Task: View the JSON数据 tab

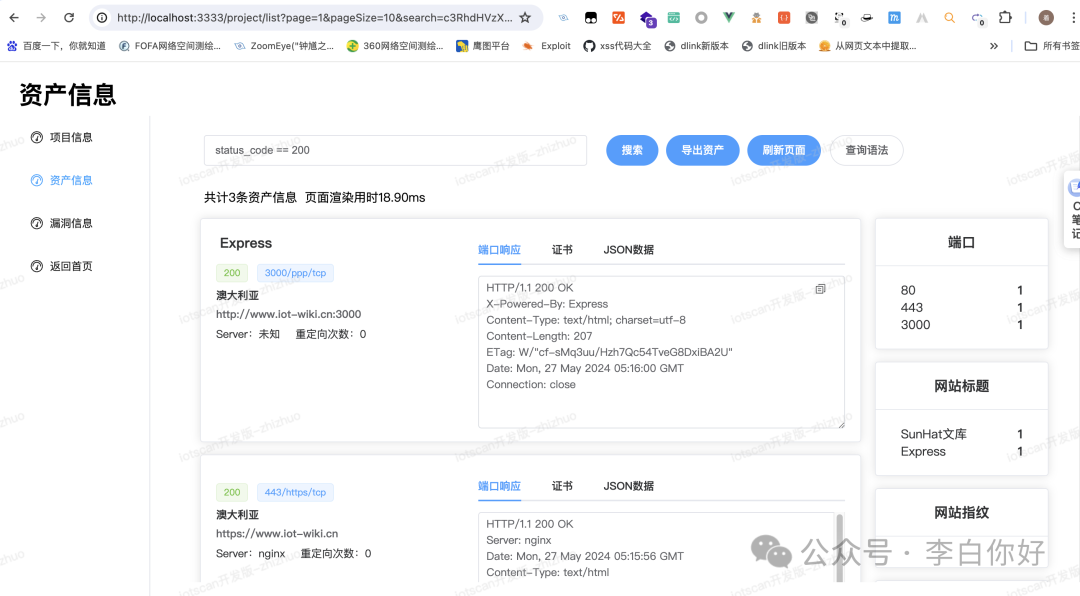Action: point(628,249)
